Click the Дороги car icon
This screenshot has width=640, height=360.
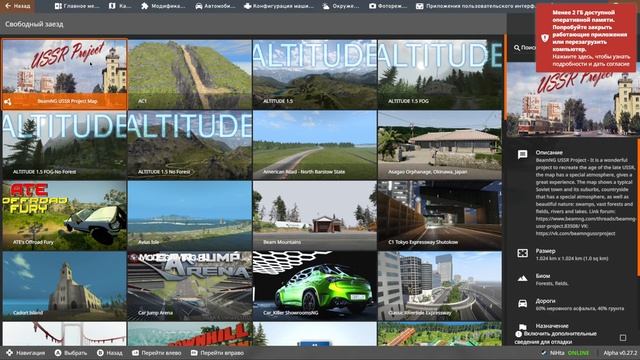522,304
